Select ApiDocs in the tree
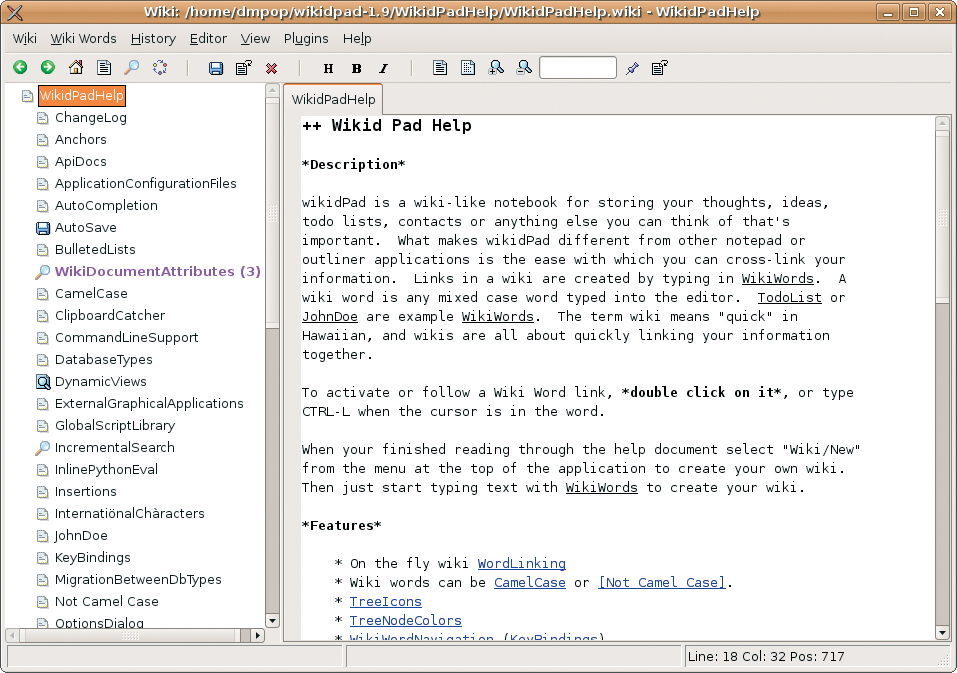The width and height of the screenshot is (957, 673). (81, 162)
